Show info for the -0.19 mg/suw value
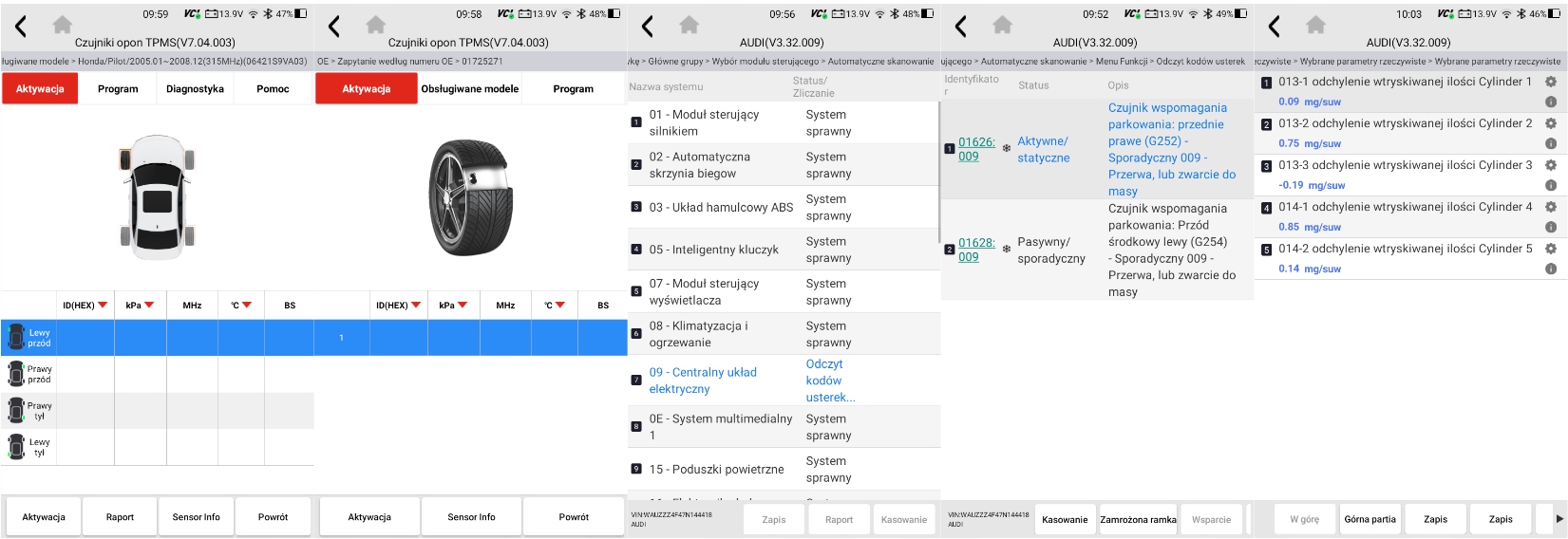 click(1551, 186)
